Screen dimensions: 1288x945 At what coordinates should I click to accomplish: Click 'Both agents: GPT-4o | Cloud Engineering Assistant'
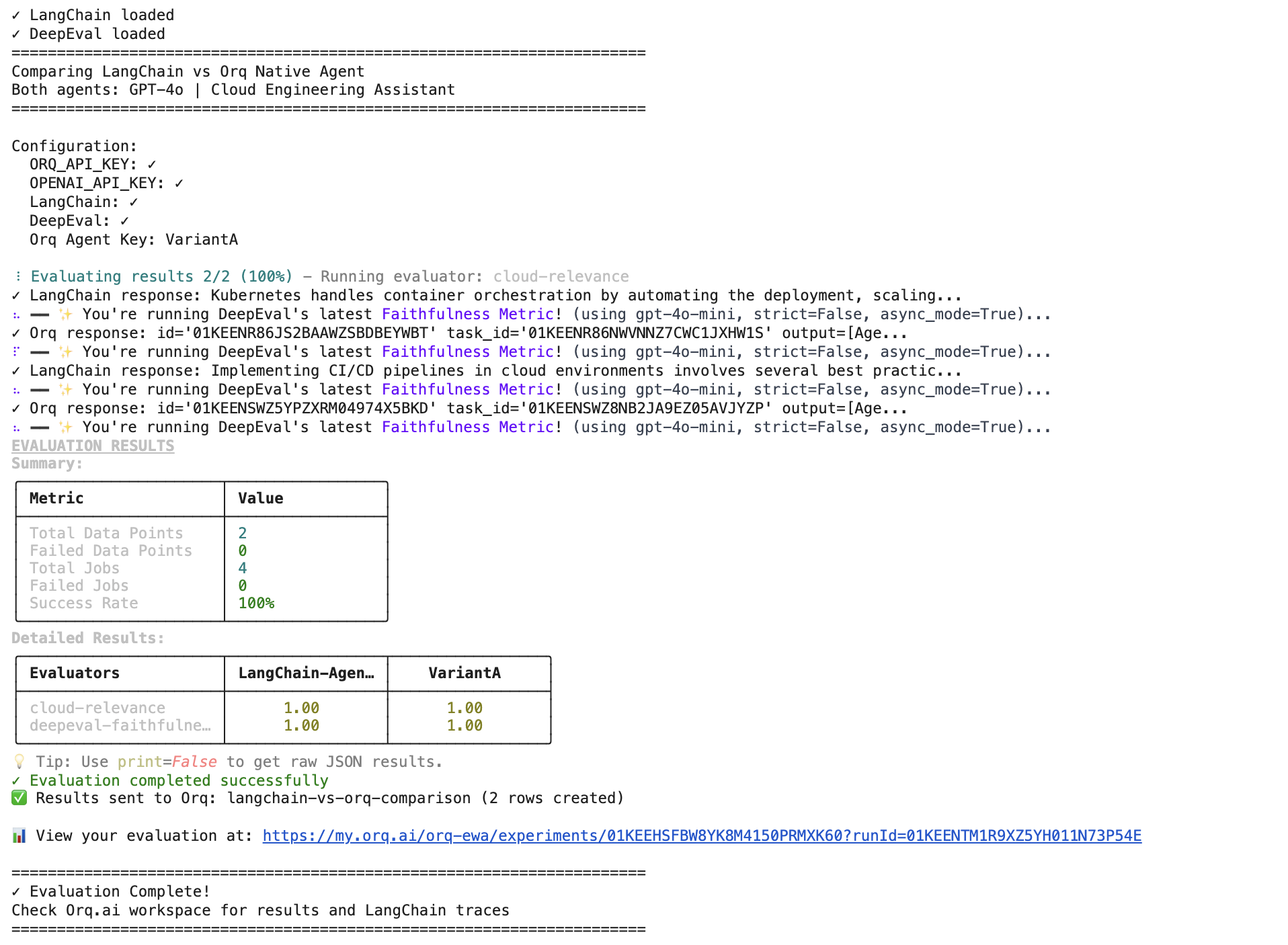233,89
